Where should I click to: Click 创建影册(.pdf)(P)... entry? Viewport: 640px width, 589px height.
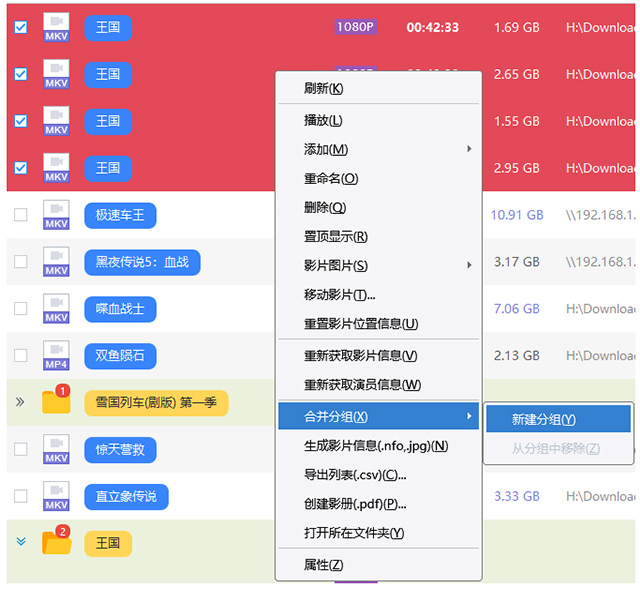point(378,504)
